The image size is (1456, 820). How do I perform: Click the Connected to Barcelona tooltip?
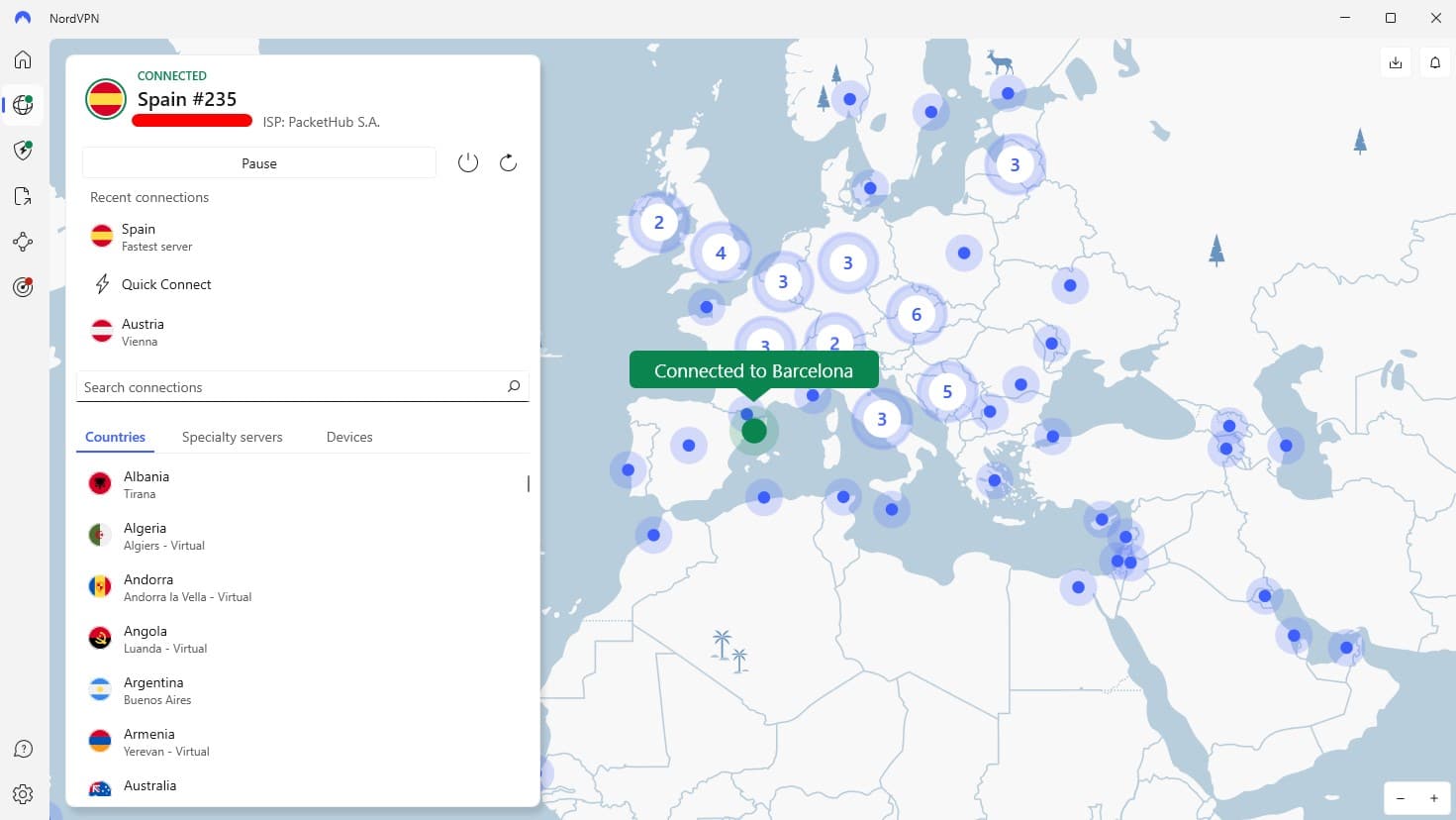click(x=754, y=370)
